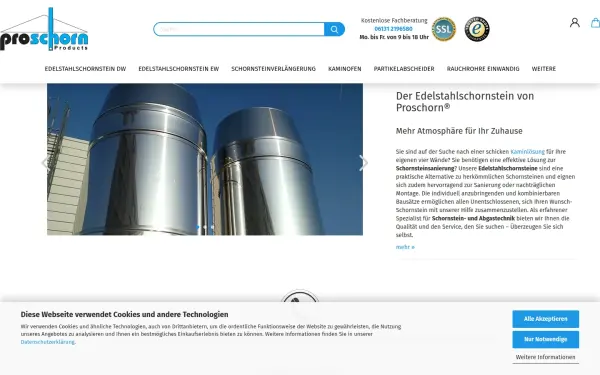Open Edelstahlschornstein DW menu
The width and height of the screenshot is (600, 375).
click(x=85, y=69)
